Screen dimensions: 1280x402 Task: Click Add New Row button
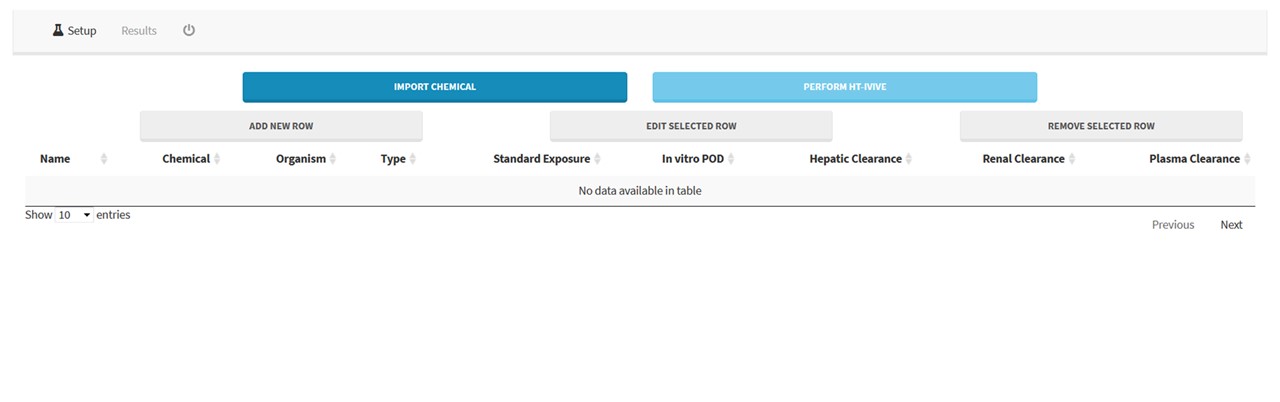click(x=281, y=126)
